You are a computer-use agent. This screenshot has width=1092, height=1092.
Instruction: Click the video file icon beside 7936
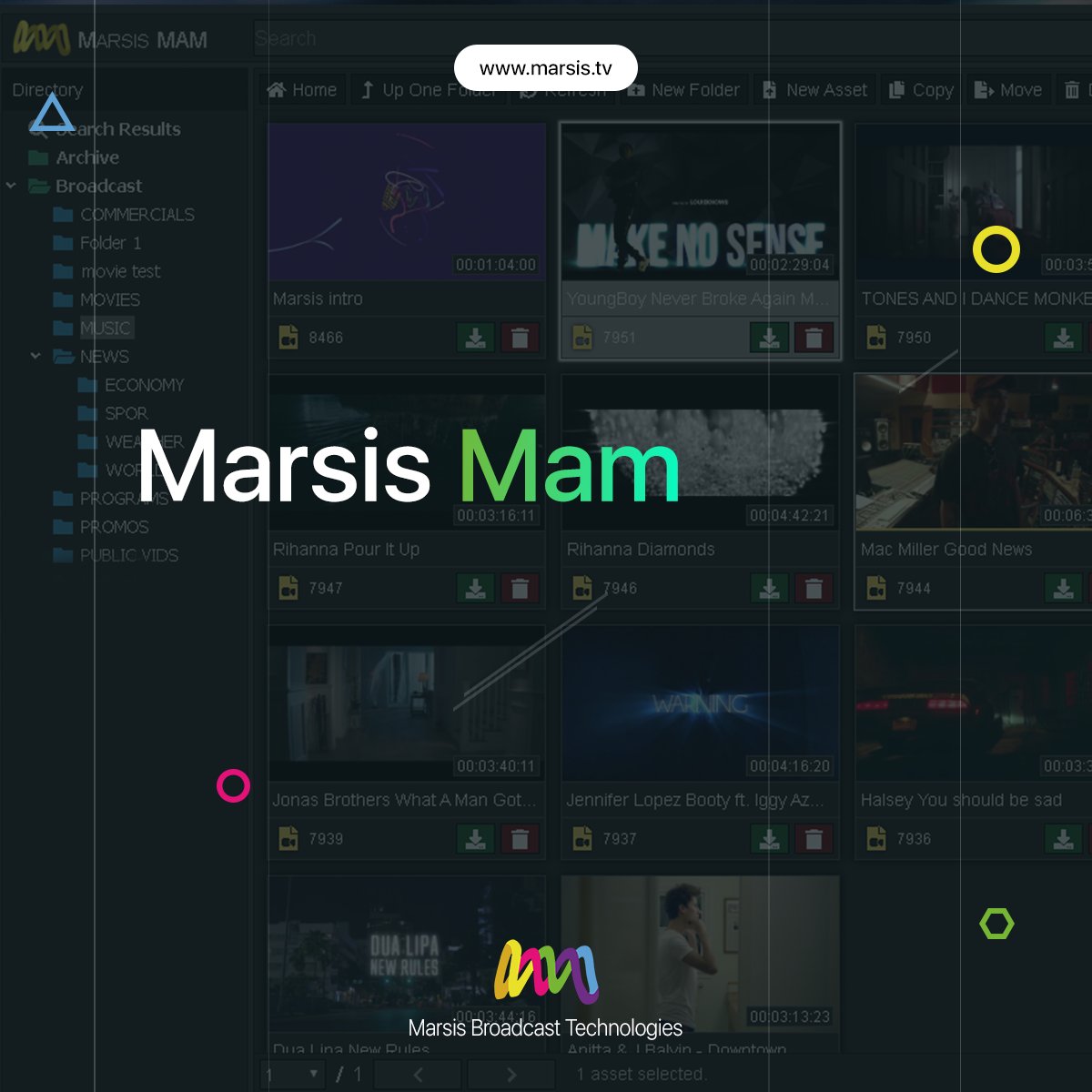875,838
